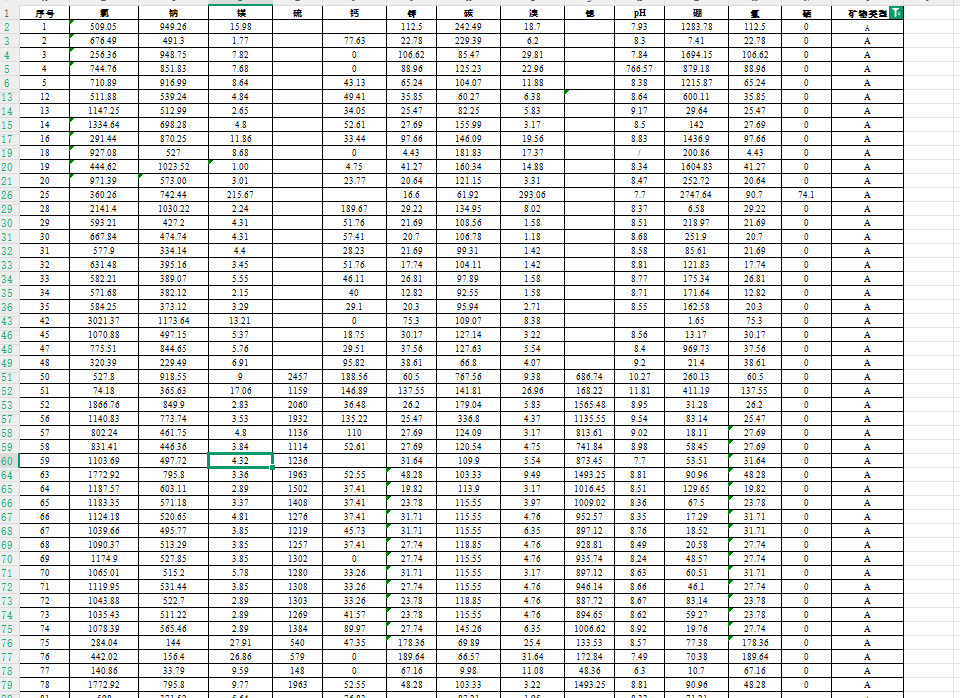Click cell with value 48.36
Screen dimensions: 960x698
(589, 670)
